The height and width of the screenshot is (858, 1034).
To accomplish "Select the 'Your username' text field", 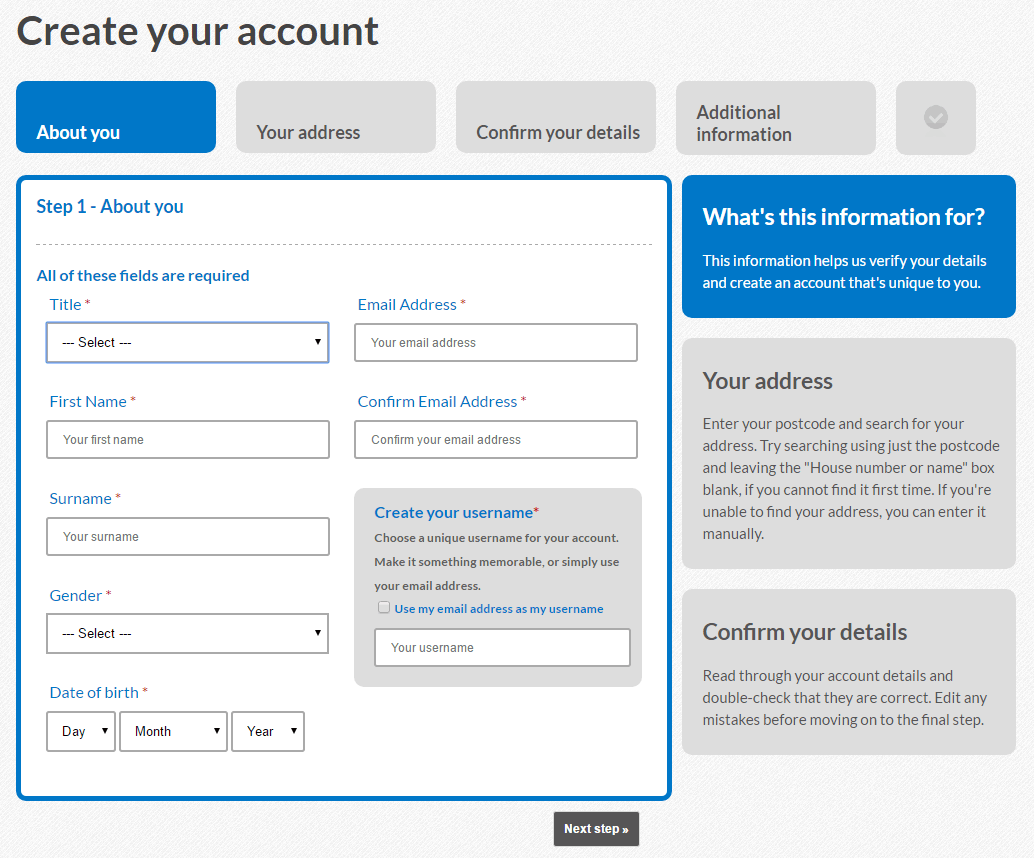I will (x=502, y=647).
